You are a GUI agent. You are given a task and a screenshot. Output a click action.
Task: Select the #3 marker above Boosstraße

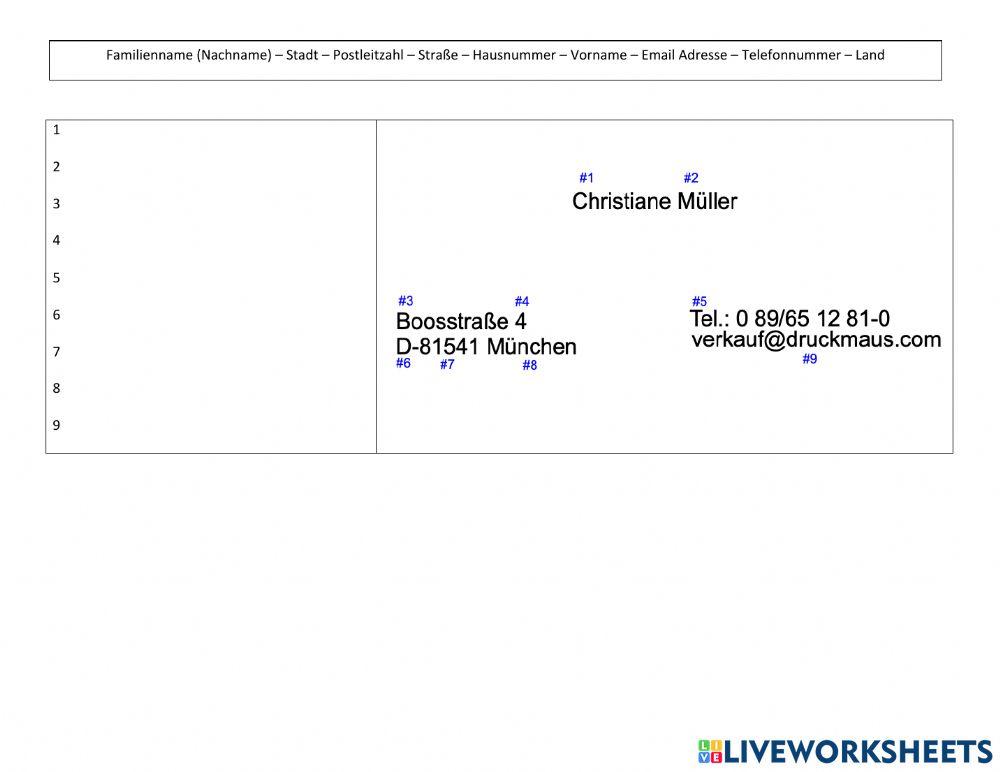point(405,301)
